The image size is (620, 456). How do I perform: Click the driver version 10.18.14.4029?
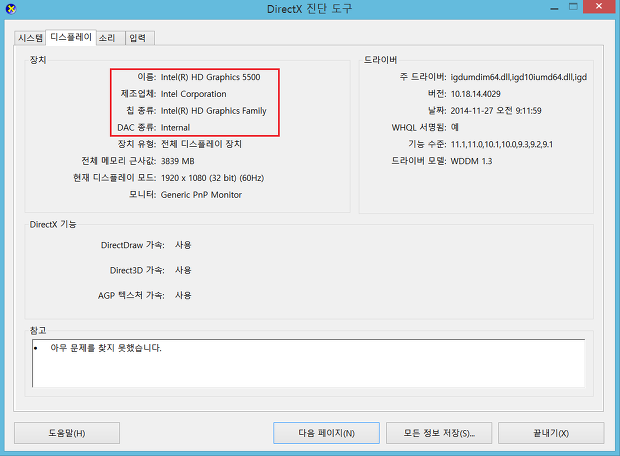point(476,94)
